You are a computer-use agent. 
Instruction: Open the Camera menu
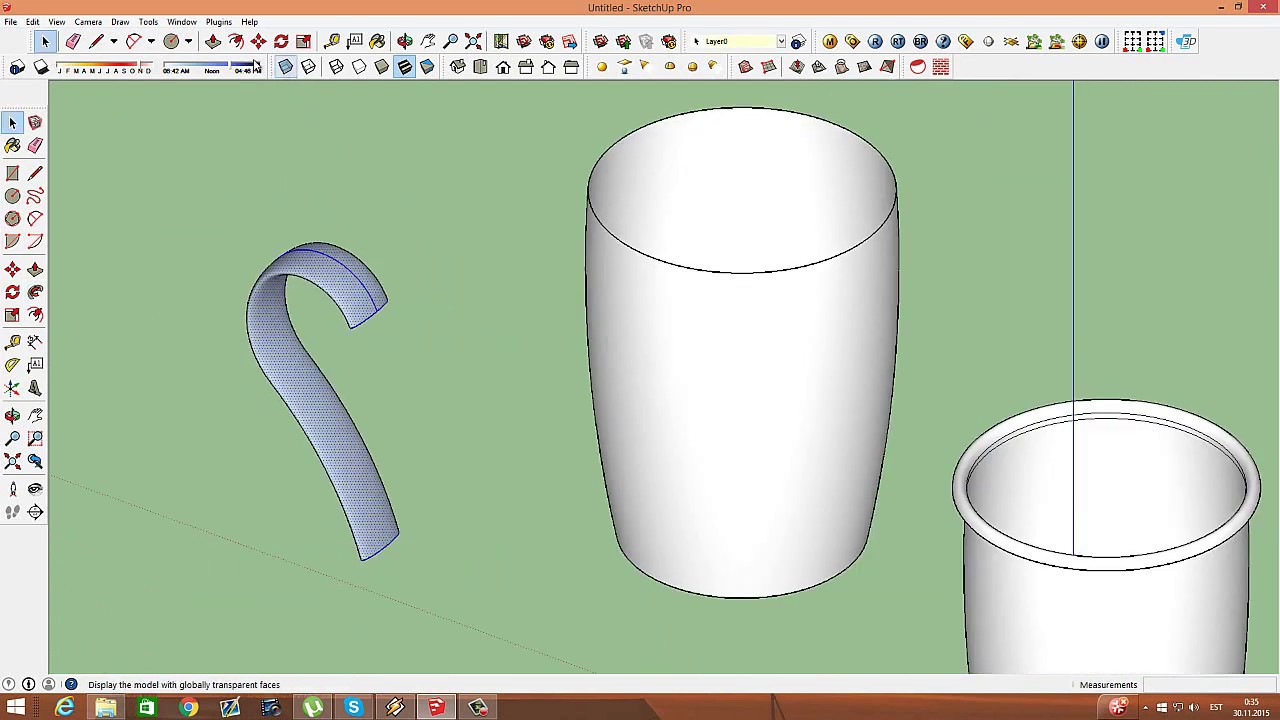[88, 22]
